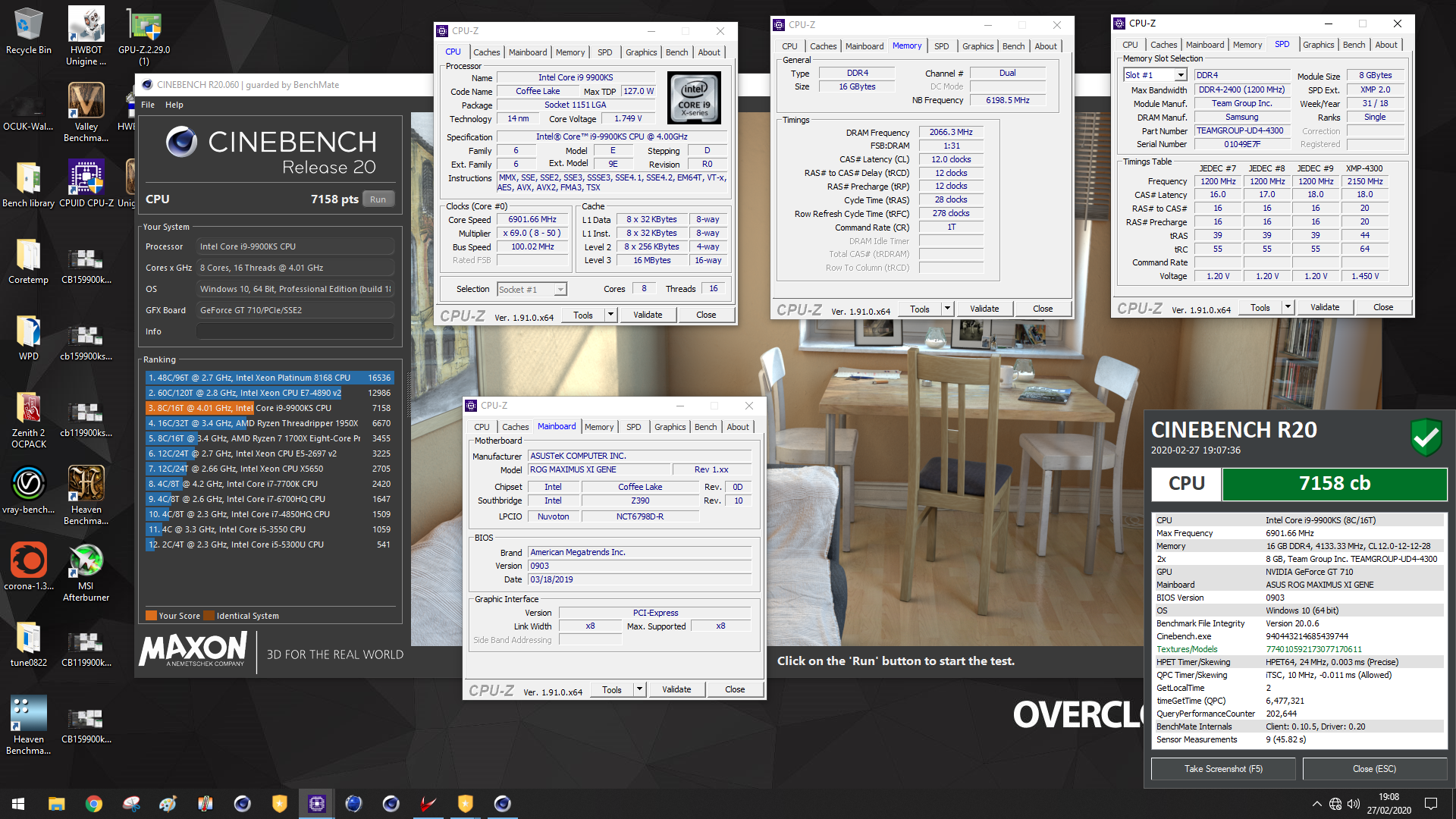Expand Tools arrow in CPU-Z Mainboard window
This screenshot has height=819, width=1456.
tap(639, 689)
